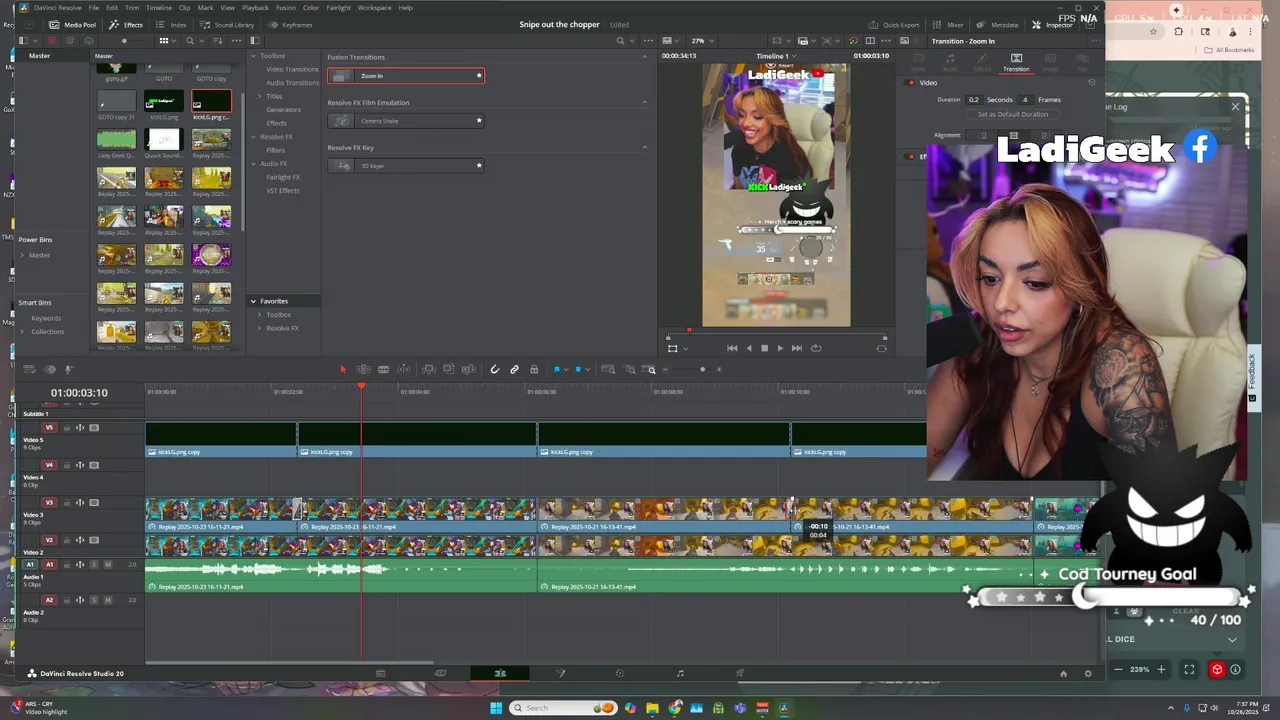Play the viewer in reverse
The width and height of the screenshot is (1280, 720).
[748, 348]
